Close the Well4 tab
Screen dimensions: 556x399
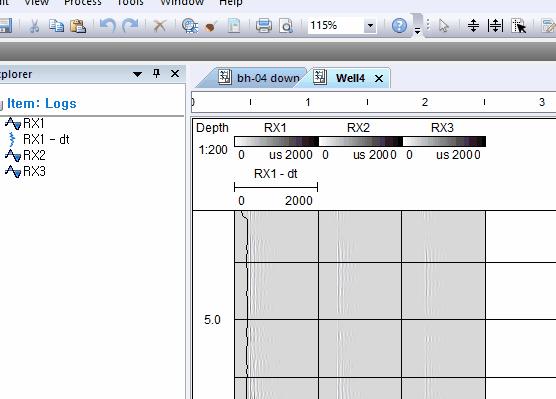click(379, 78)
